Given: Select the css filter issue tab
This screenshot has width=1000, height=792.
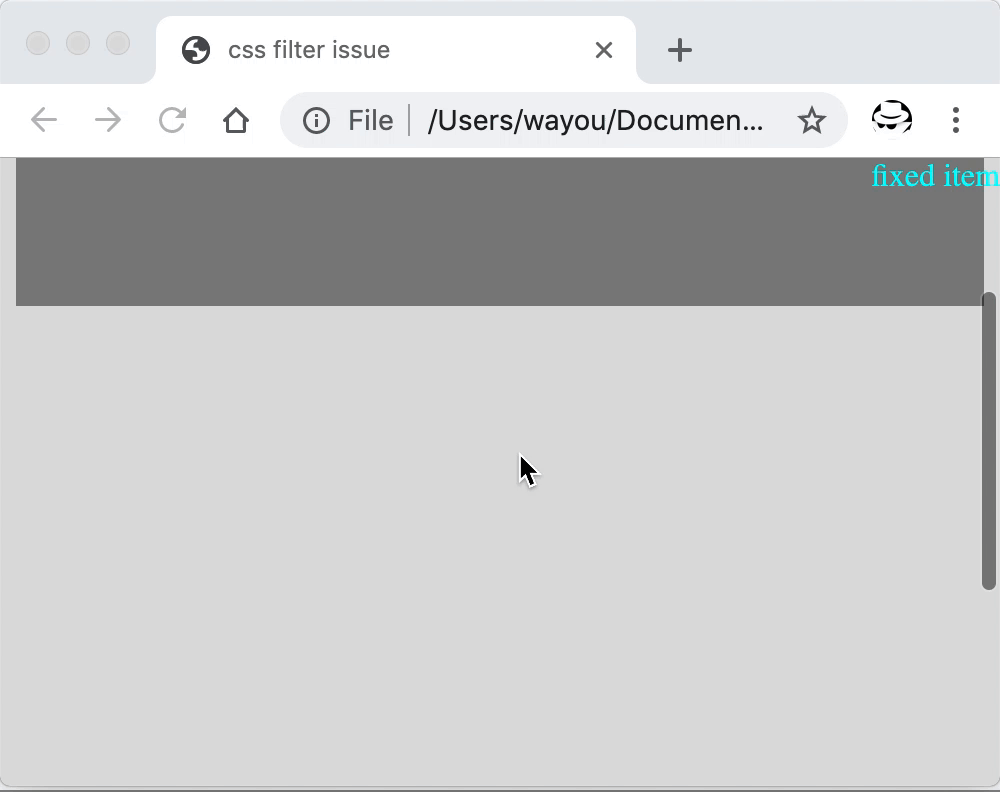Looking at the screenshot, I should pyautogui.click(x=395, y=50).
